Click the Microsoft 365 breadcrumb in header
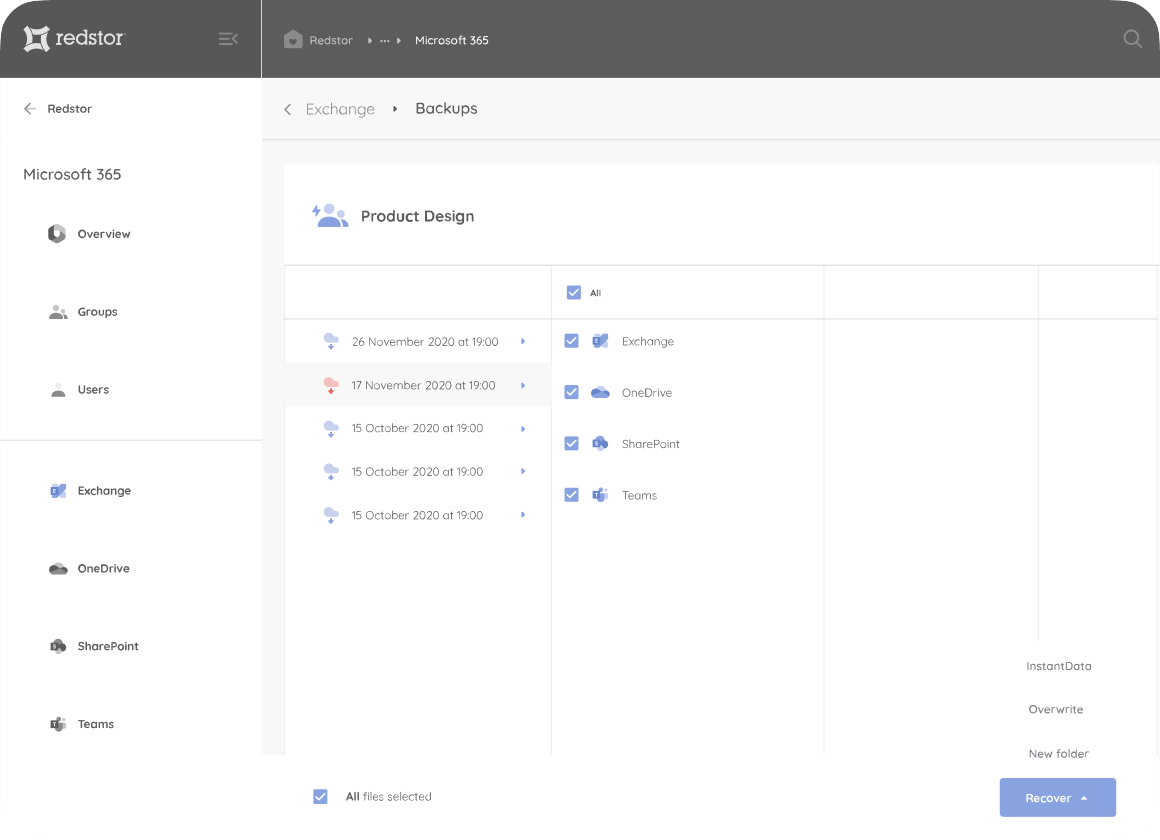Screen dimensions: 1160x840 452,40
